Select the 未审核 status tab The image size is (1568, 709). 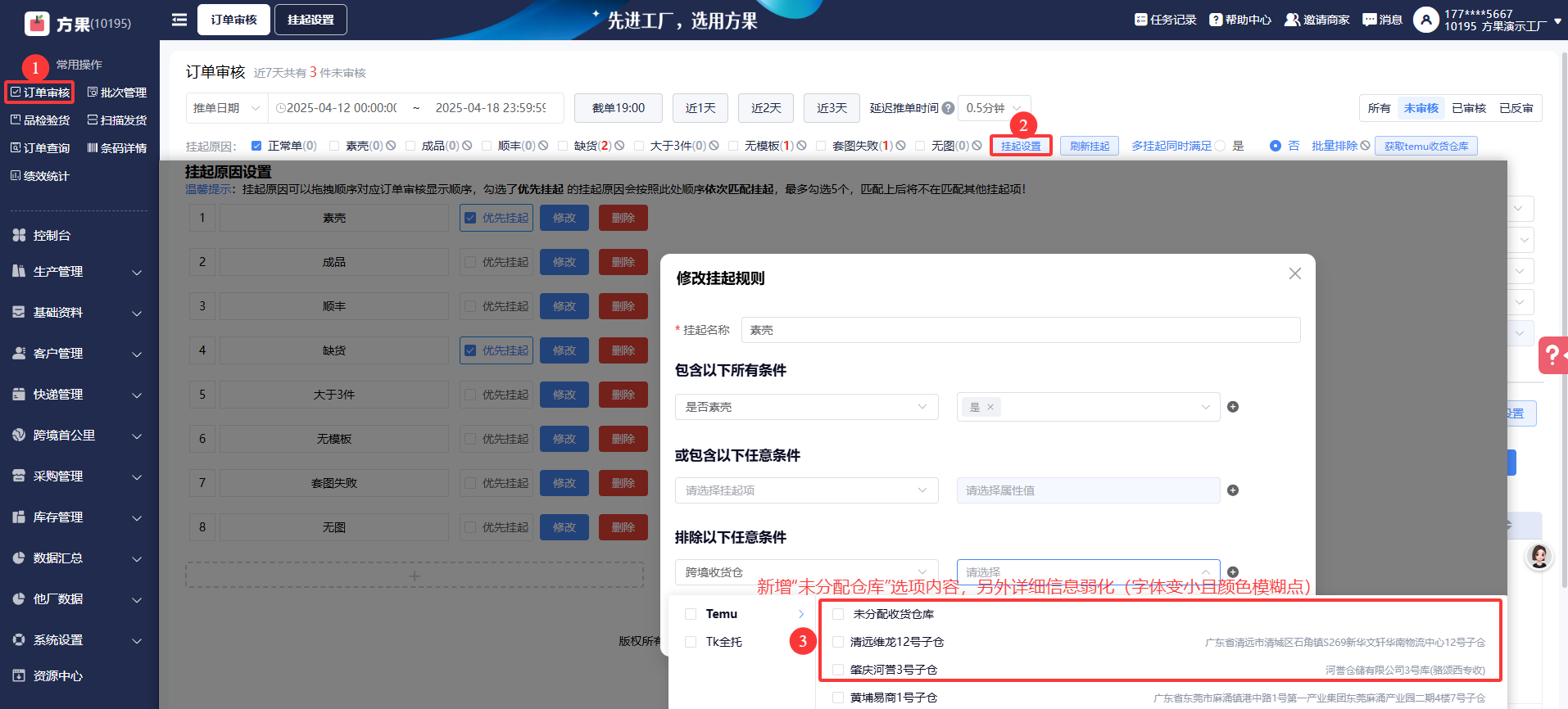(x=1421, y=108)
